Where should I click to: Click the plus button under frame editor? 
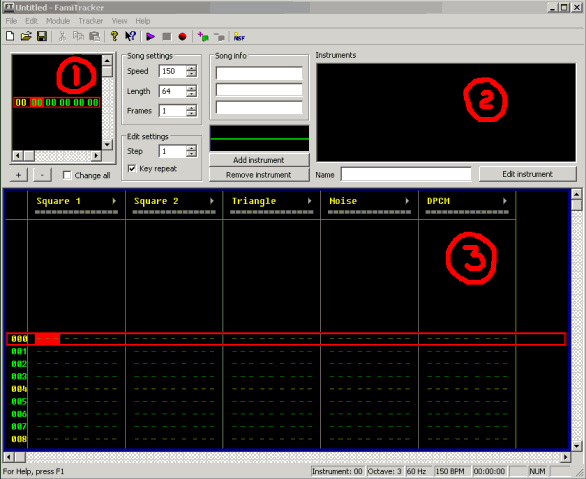coord(18,175)
